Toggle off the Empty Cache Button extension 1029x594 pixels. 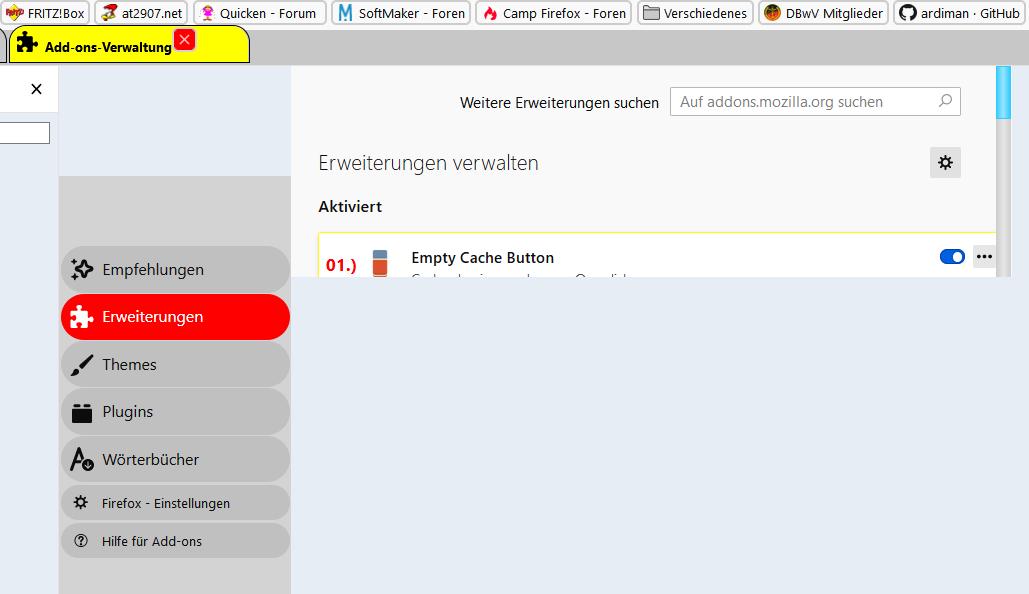(952, 257)
